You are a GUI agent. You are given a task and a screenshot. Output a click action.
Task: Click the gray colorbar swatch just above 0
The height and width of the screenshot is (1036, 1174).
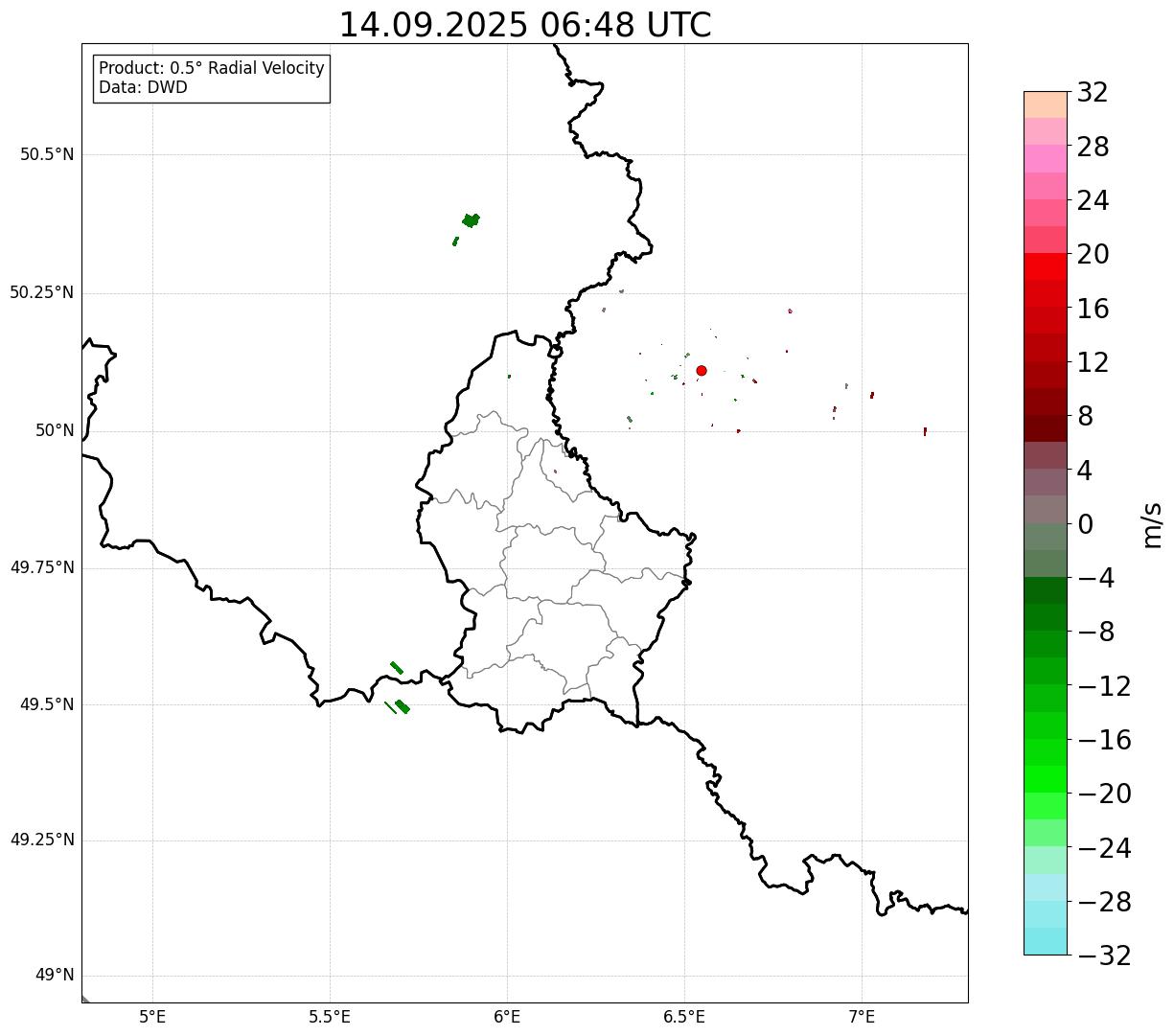coord(1046,509)
